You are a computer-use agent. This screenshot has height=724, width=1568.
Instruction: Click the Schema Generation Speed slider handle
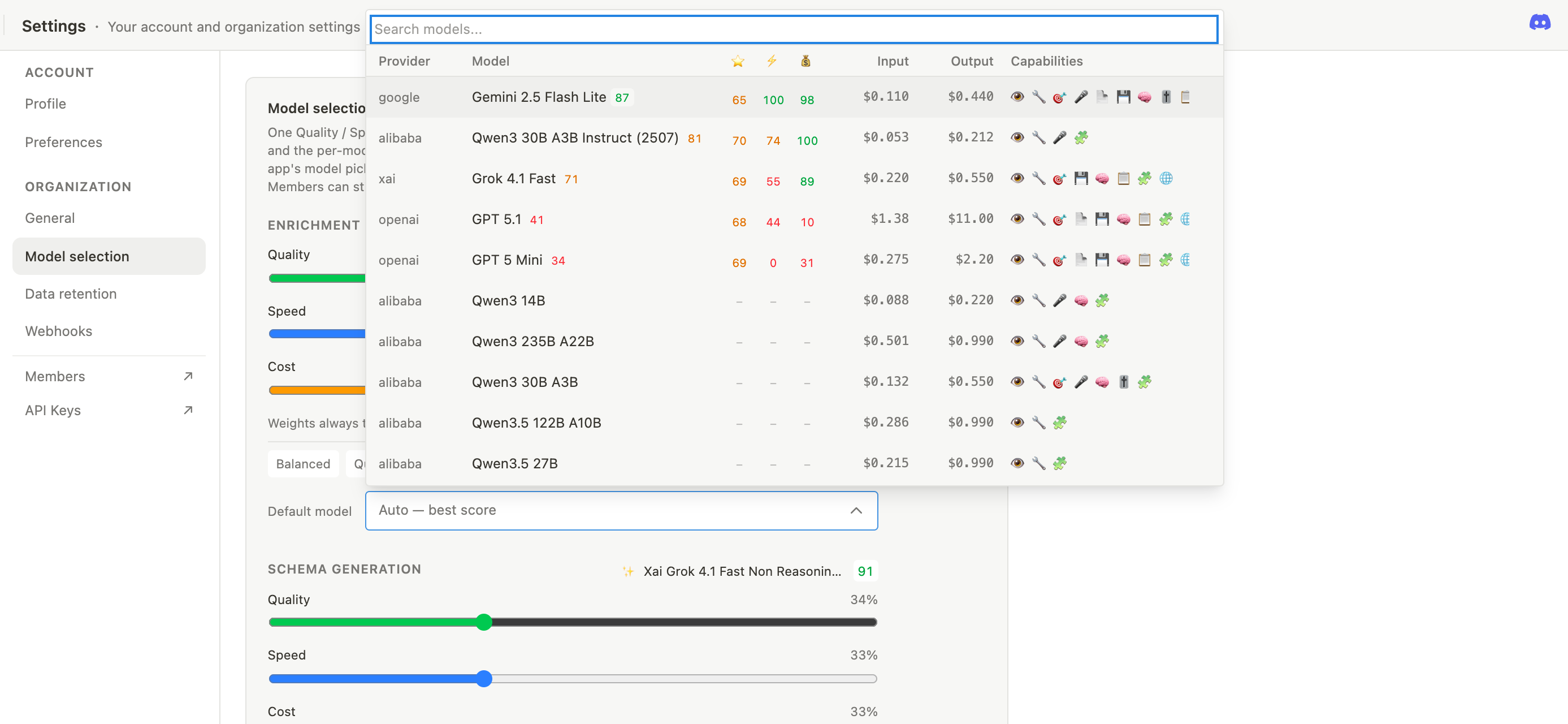point(483,678)
